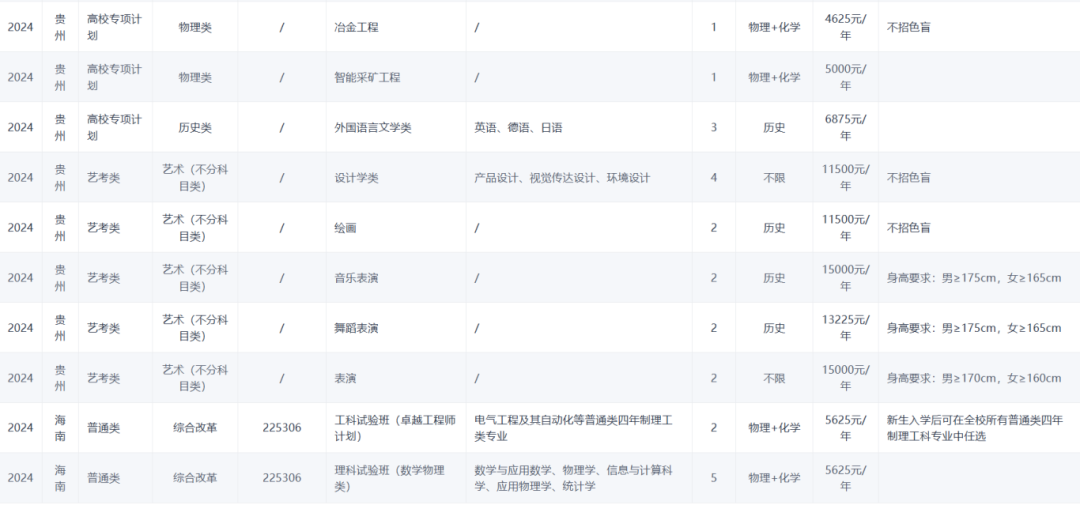Click the 13225元/年 tuition cell
1080x505 pixels.
pyautogui.click(x=845, y=329)
